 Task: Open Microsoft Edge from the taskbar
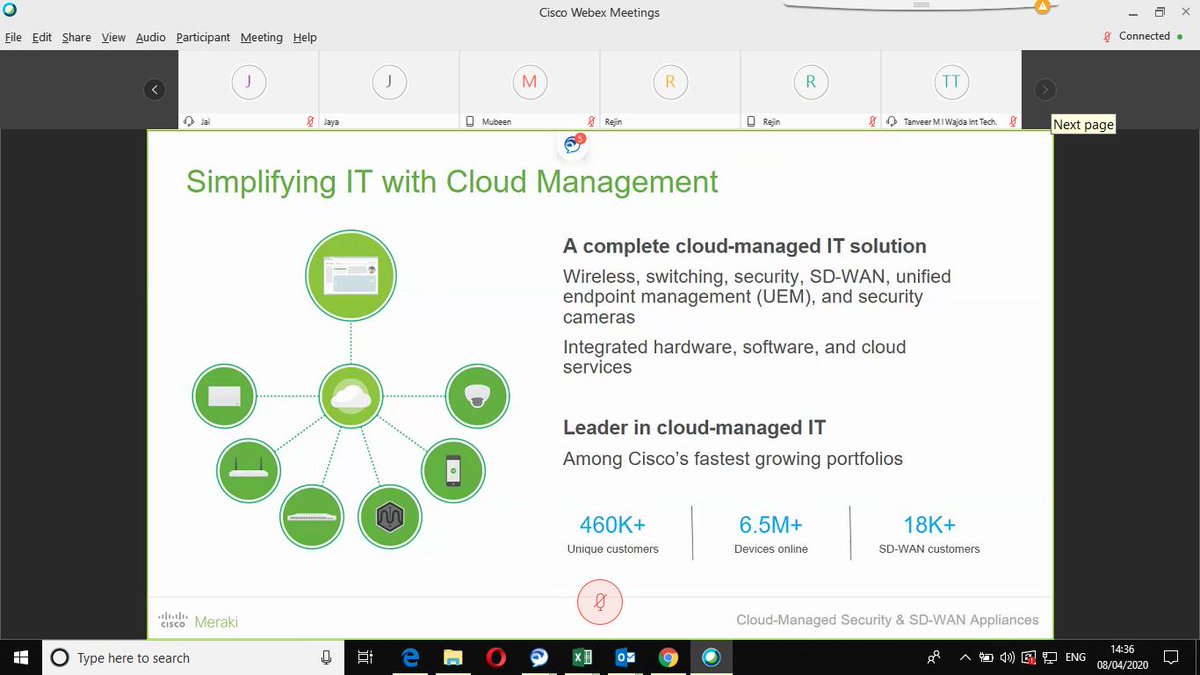[409, 657]
